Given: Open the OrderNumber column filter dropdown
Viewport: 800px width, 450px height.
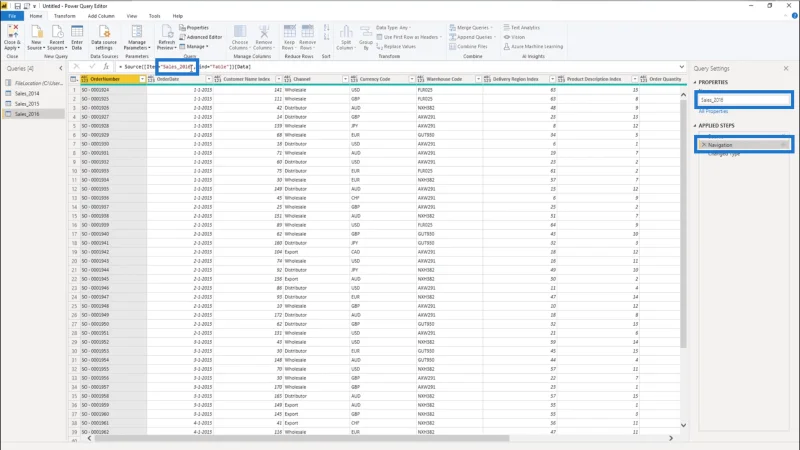Looking at the screenshot, I should point(142,79).
